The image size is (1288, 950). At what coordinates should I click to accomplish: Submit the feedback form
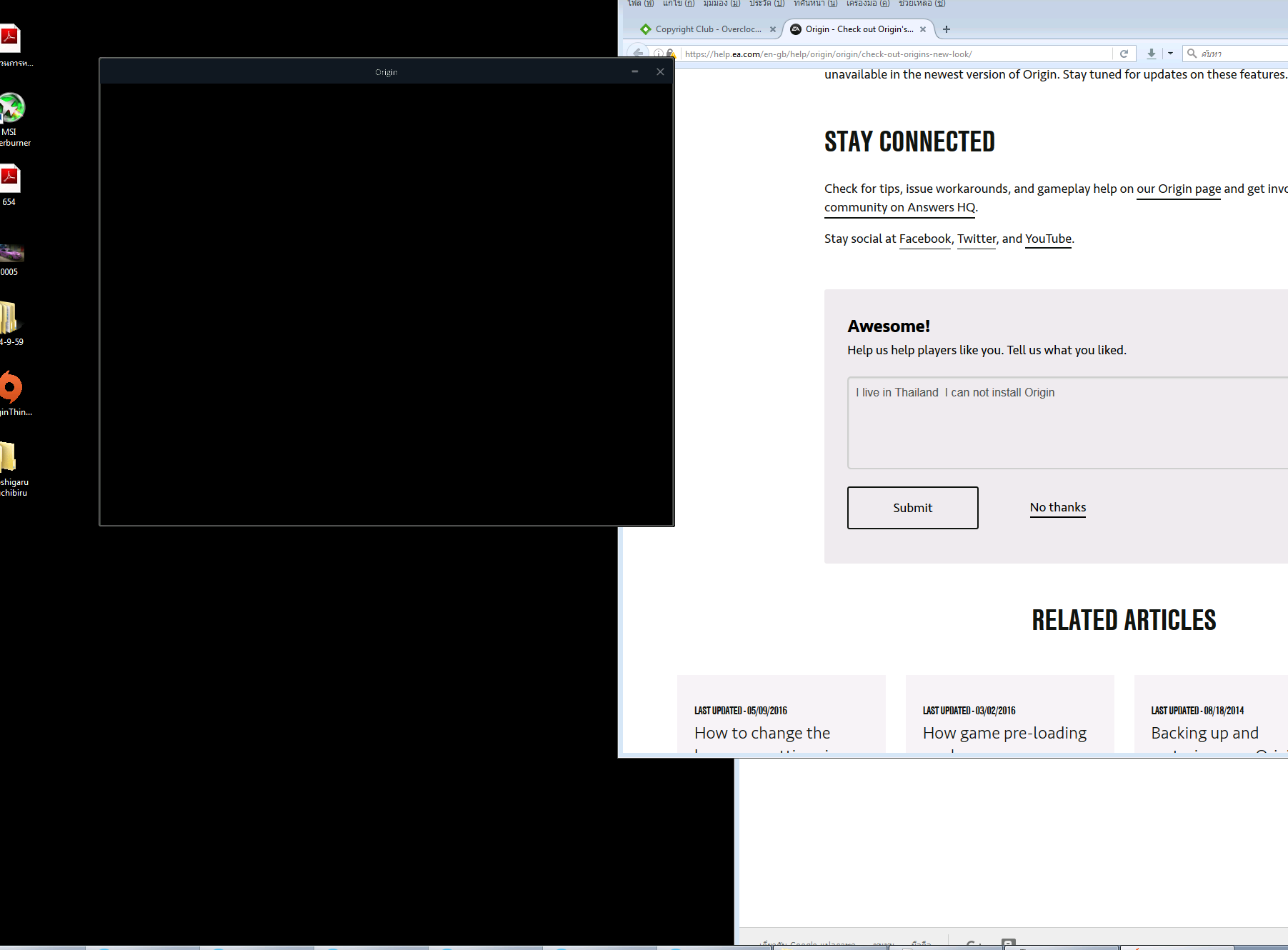(x=913, y=508)
